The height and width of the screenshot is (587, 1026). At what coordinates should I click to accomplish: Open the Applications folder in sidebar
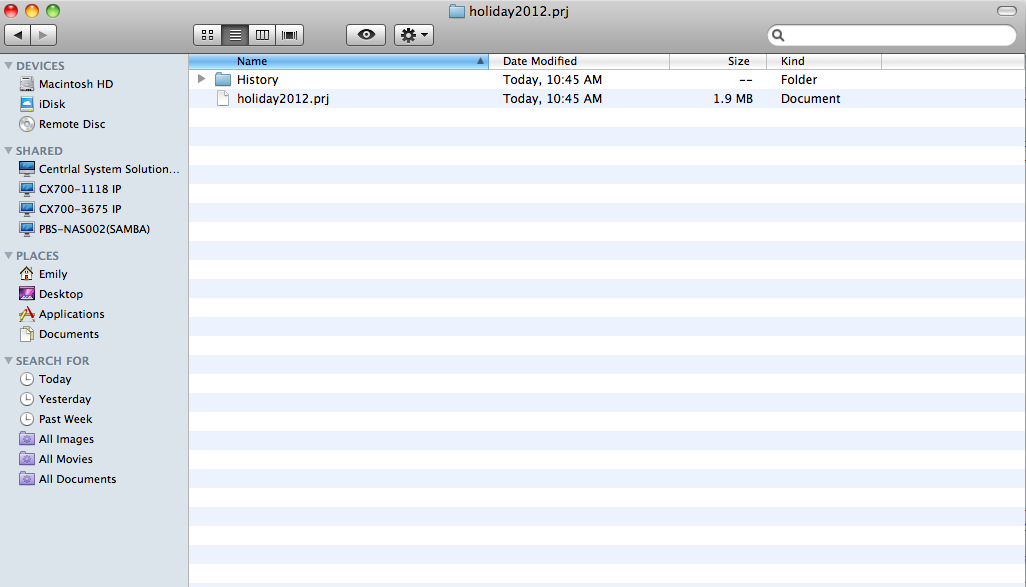tap(71, 314)
